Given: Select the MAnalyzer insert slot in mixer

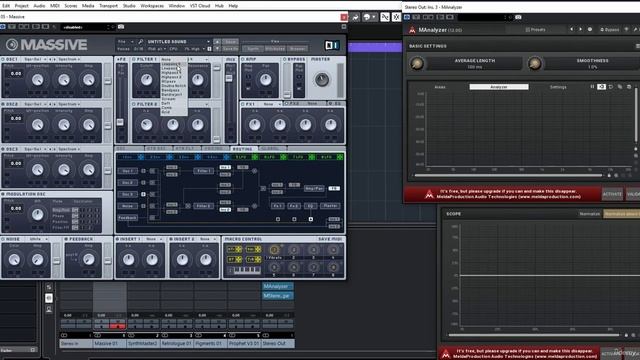Looking at the screenshot, I should (277, 287).
